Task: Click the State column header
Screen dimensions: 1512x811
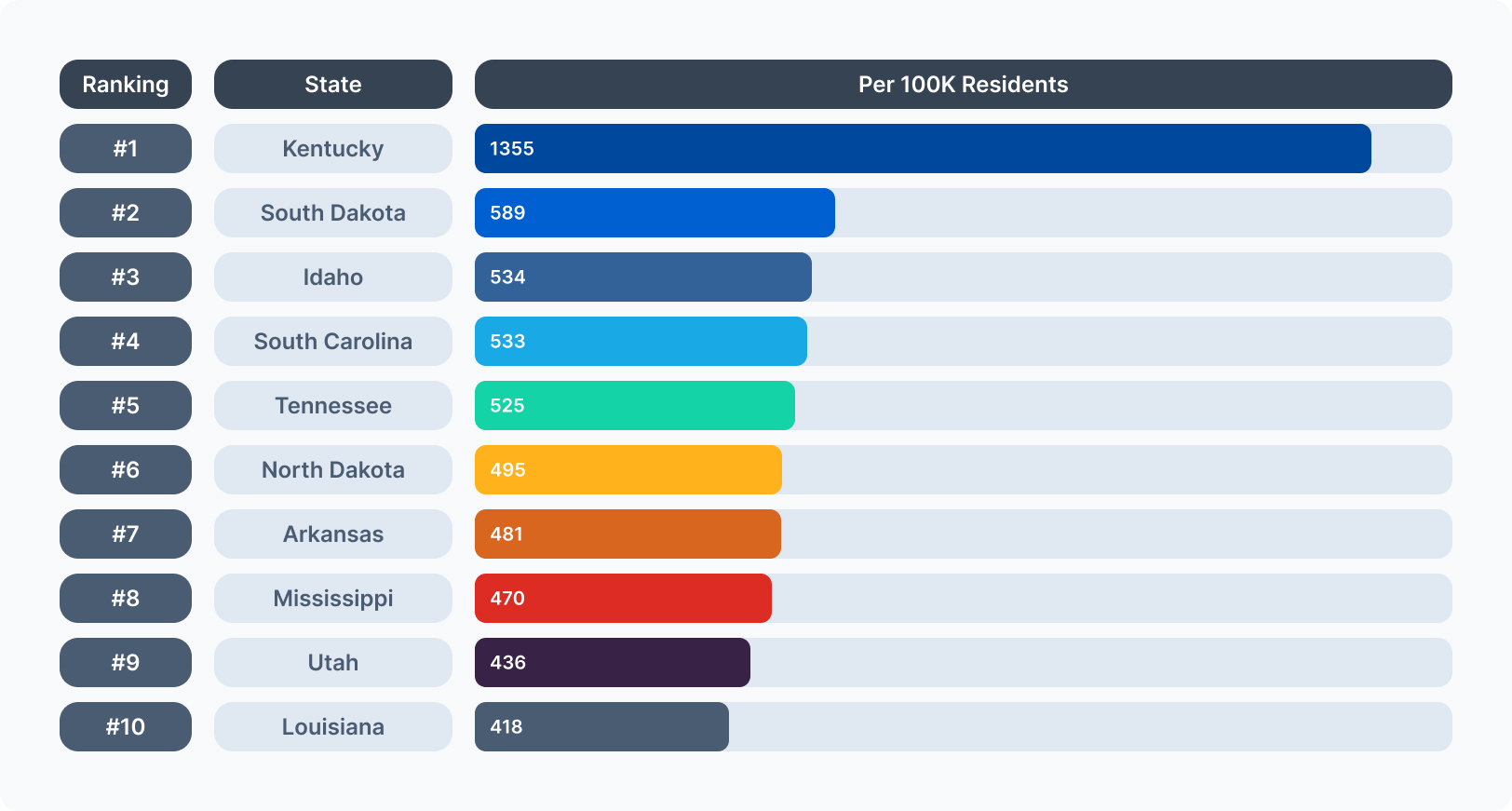Action: 332,85
